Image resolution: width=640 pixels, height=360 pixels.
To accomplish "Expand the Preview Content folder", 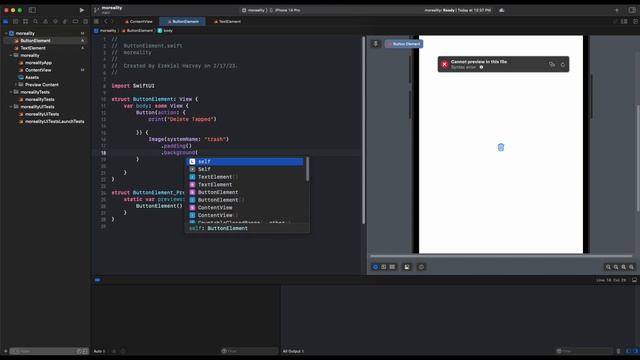I will point(16,84).
